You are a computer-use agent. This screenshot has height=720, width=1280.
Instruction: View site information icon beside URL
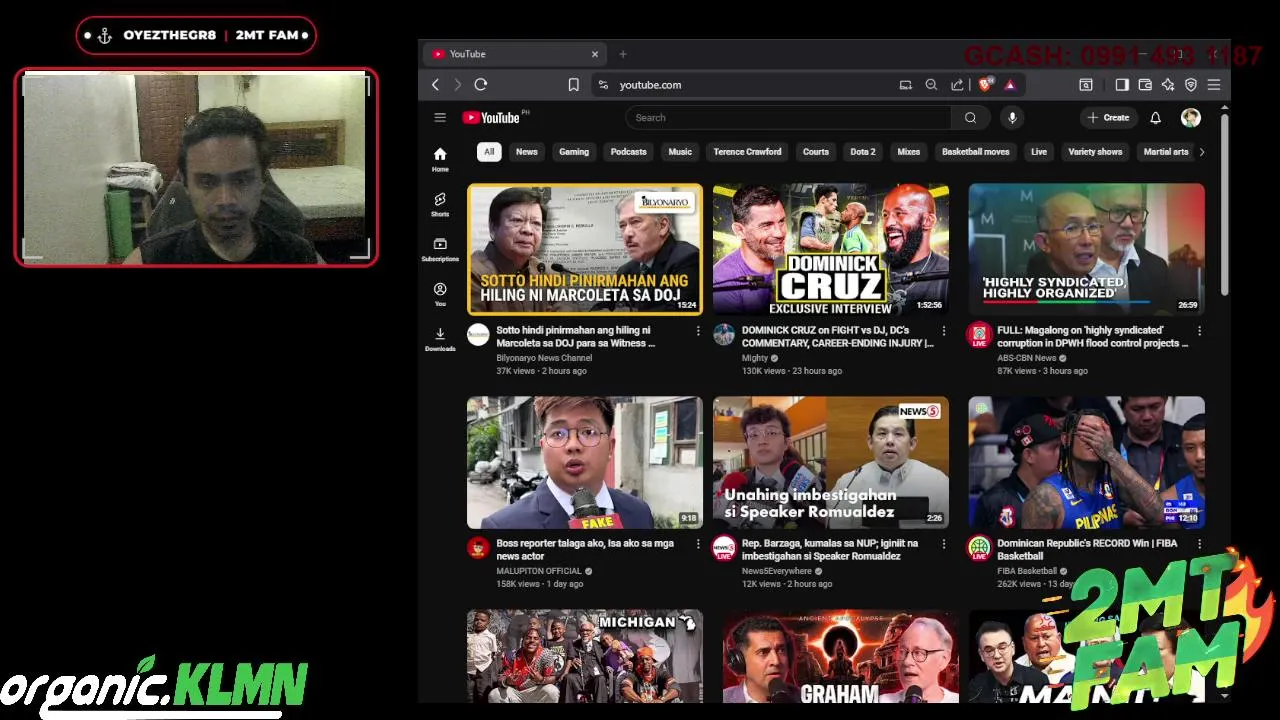[x=602, y=85]
